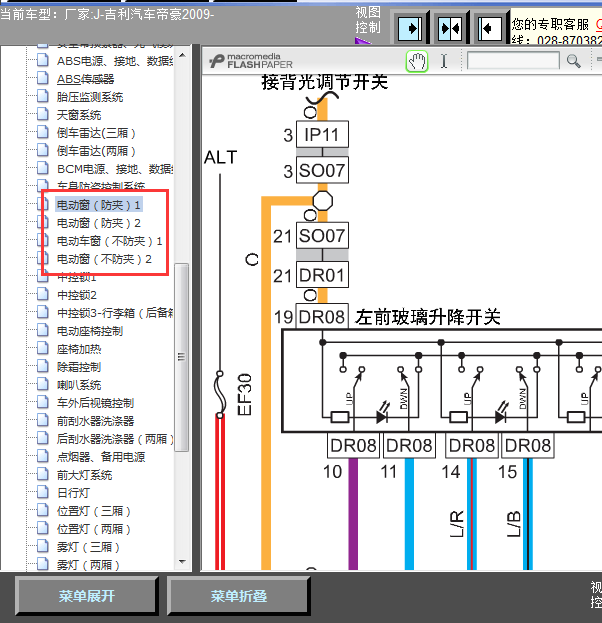This screenshot has width=602, height=623.
Task: Open the 车外后视镜控制 entry
Action: pyautogui.click(x=95, y=403)
